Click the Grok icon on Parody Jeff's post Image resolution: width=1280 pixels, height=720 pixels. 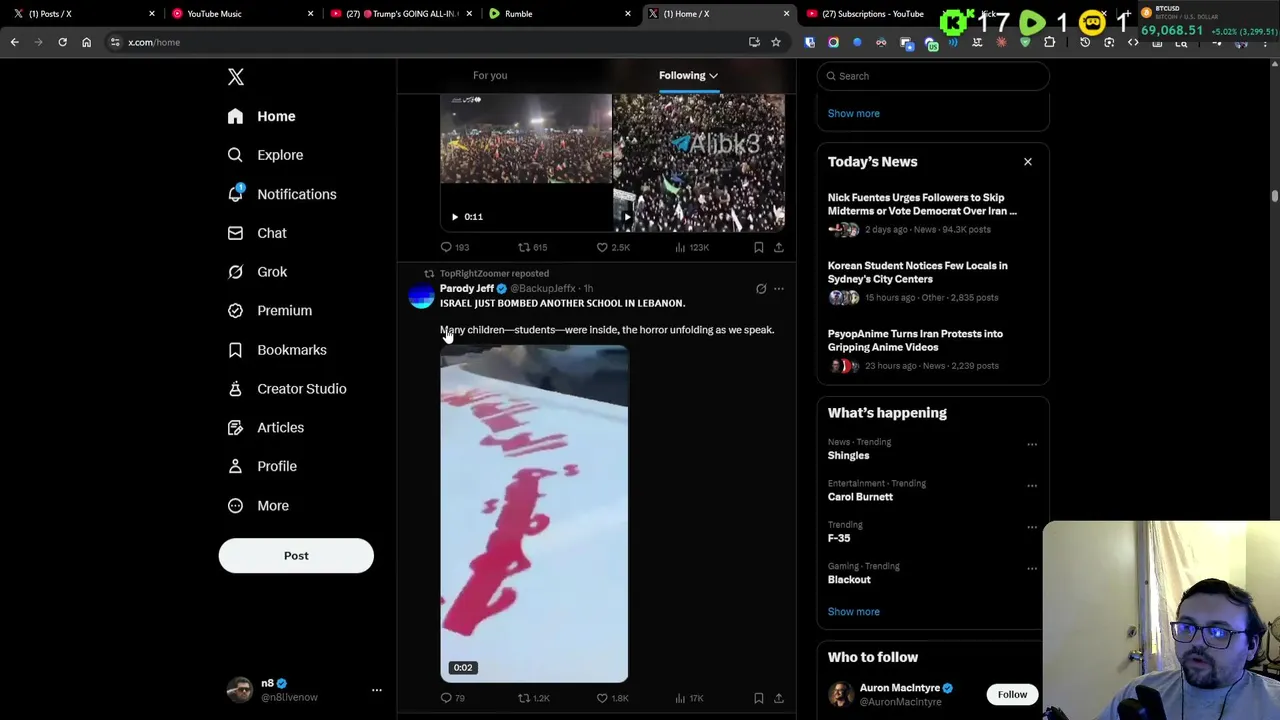click(x=761, y=289)
